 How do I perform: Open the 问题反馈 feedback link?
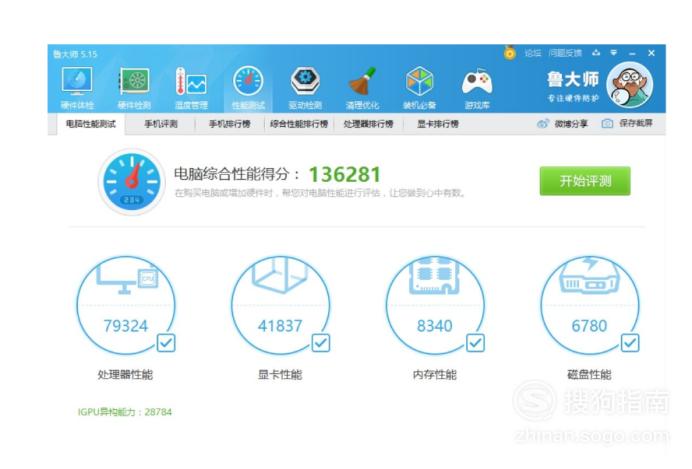point(565,53)
